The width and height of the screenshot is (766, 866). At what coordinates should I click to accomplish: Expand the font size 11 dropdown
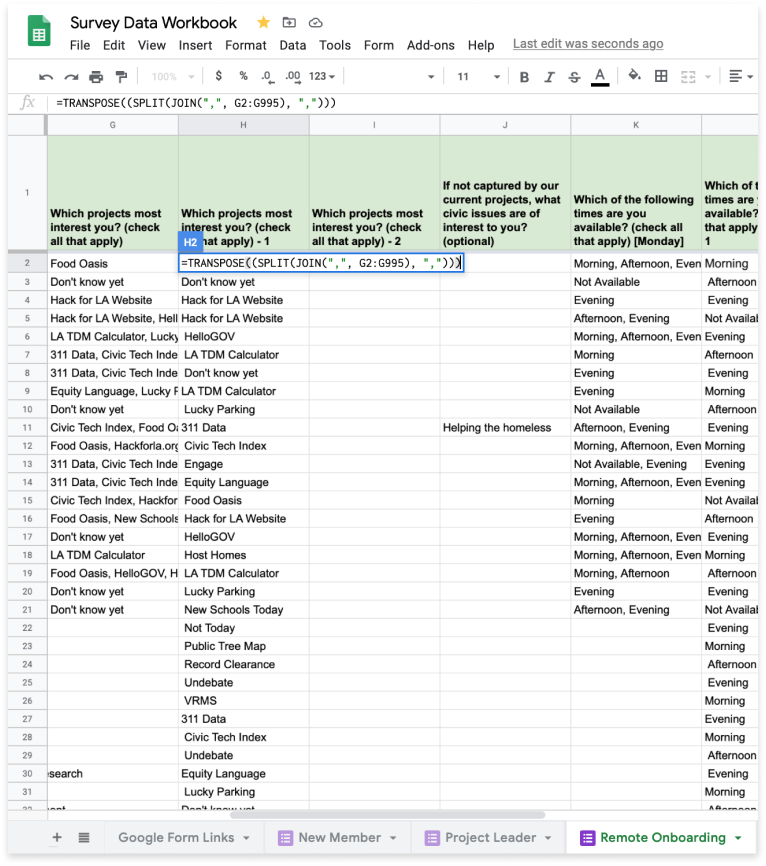475,77
